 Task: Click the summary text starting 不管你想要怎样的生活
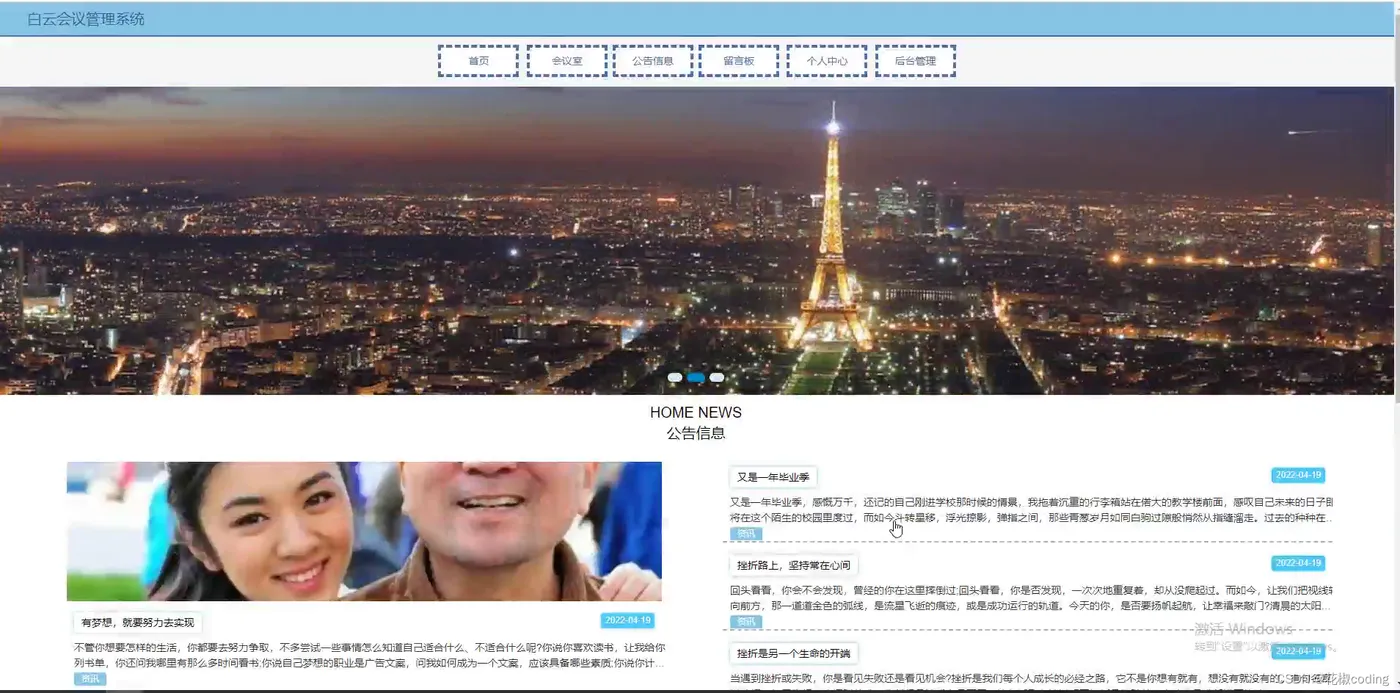point(369,655)
